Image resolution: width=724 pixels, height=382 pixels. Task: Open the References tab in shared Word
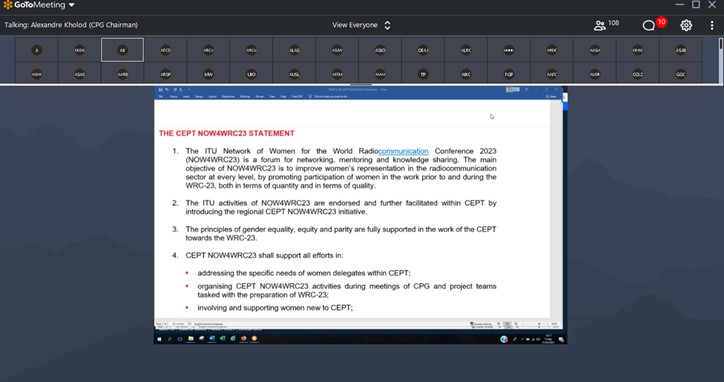point(228,97)
